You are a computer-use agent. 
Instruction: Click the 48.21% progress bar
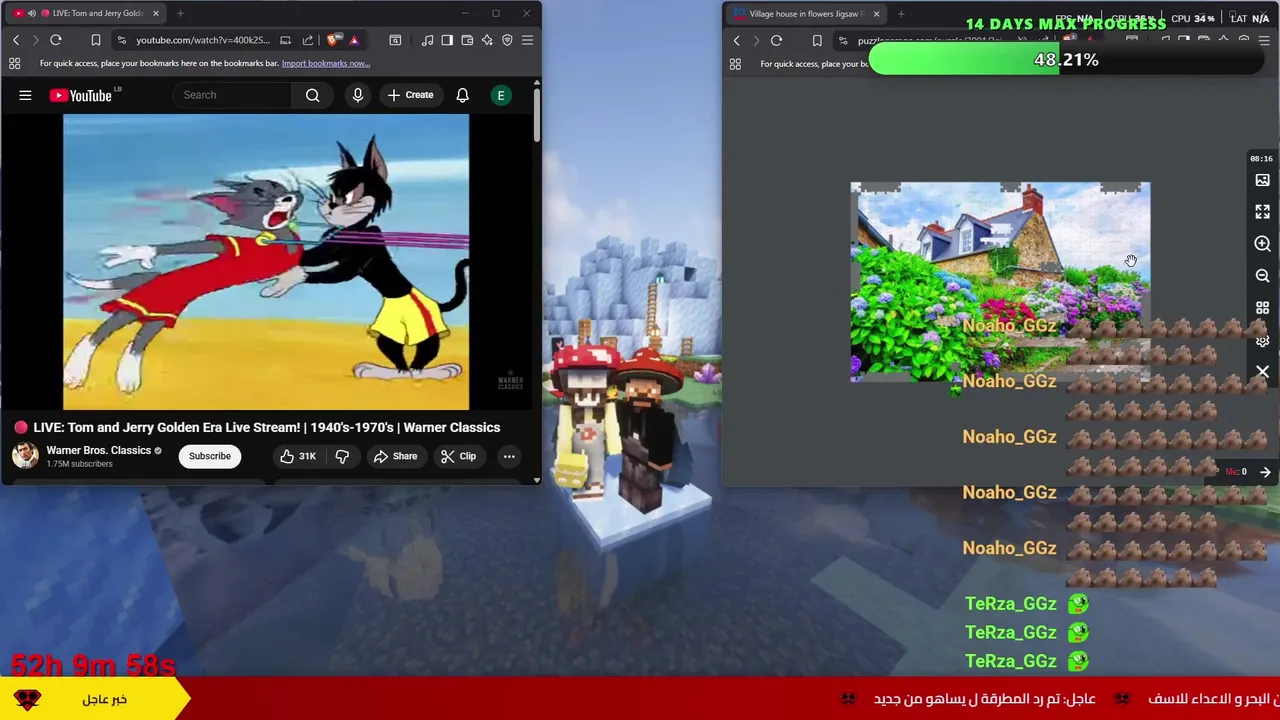click(1066, 60)
